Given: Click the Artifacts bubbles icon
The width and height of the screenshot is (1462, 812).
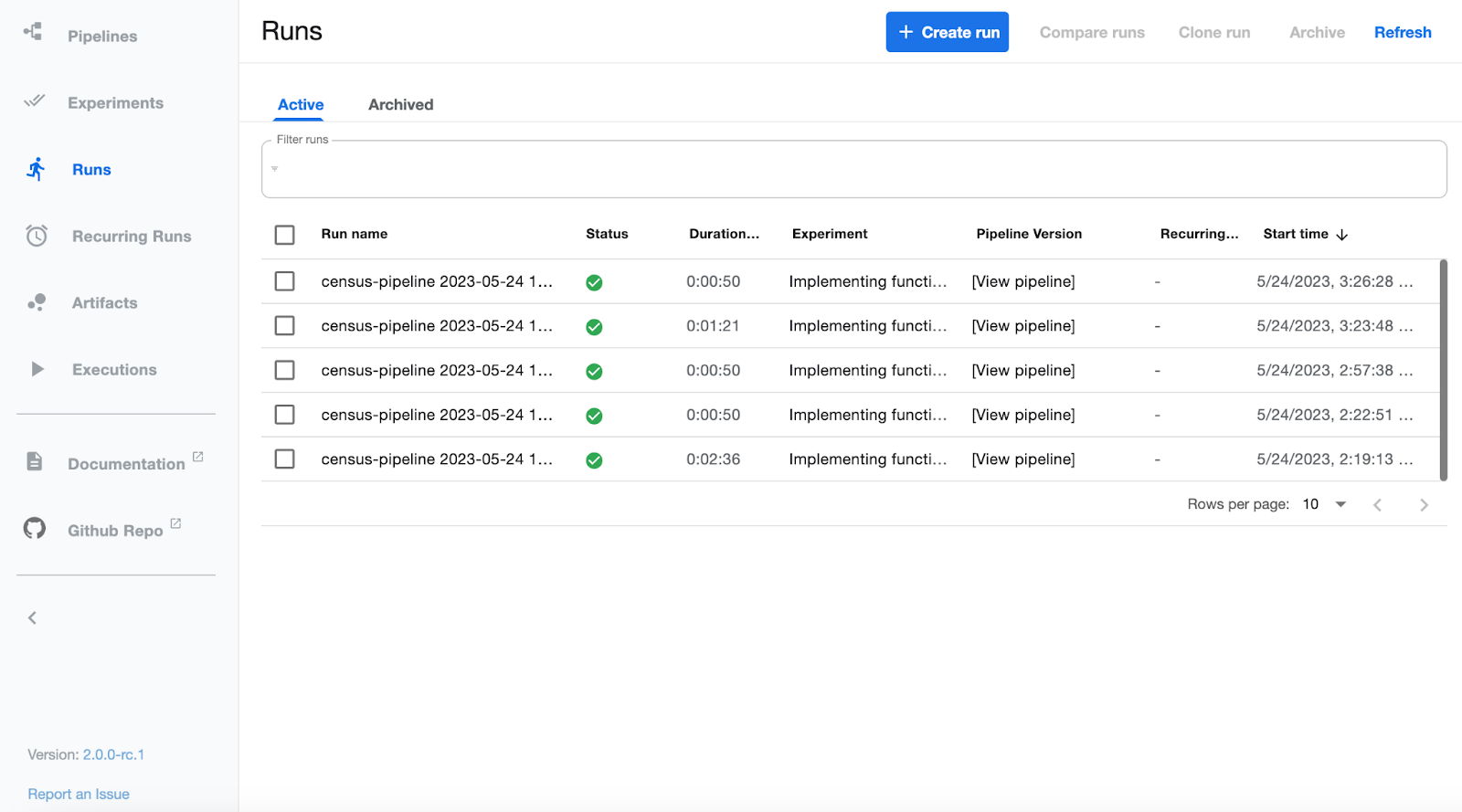Looking at the screenshot, I should coord(37,302).
